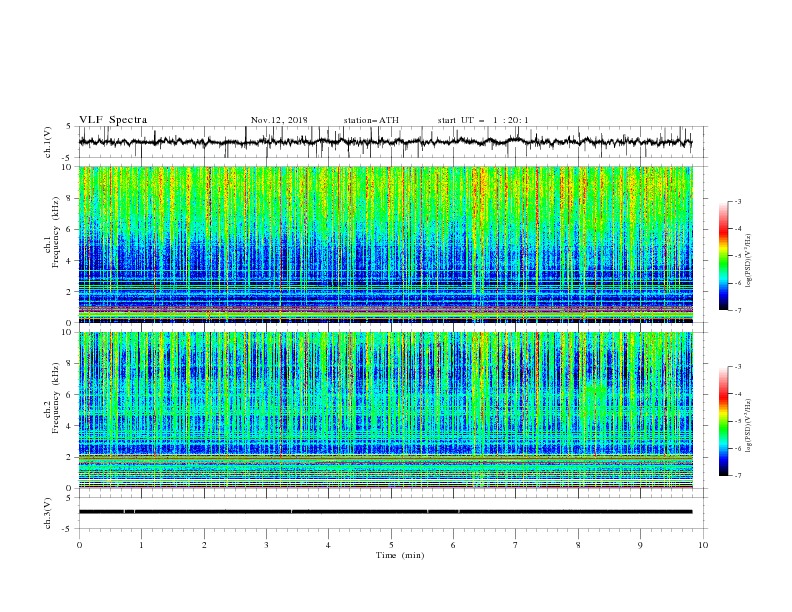Click time axis tick label "9"
Viewport: 792px width, 612px height.
point(640,545)
